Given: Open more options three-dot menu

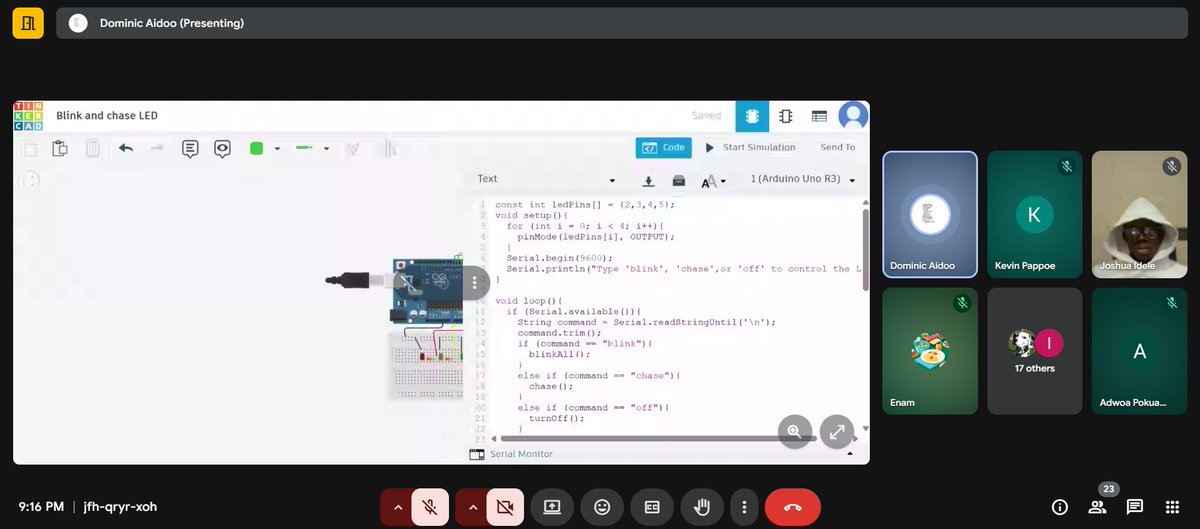Looking at the screenshot, I should [x=744, y=507].
